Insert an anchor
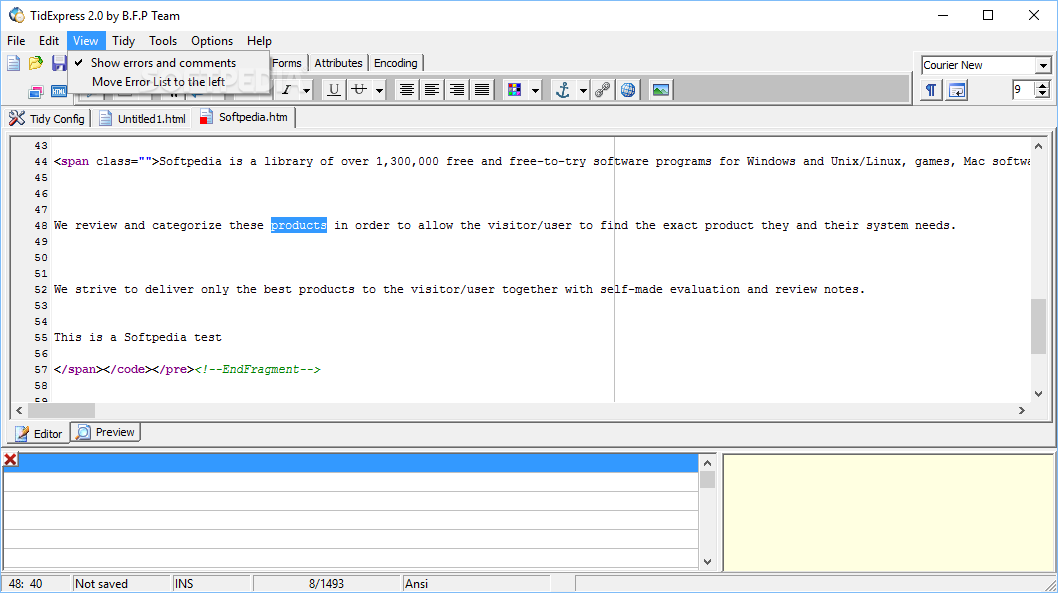 [563, 90]
